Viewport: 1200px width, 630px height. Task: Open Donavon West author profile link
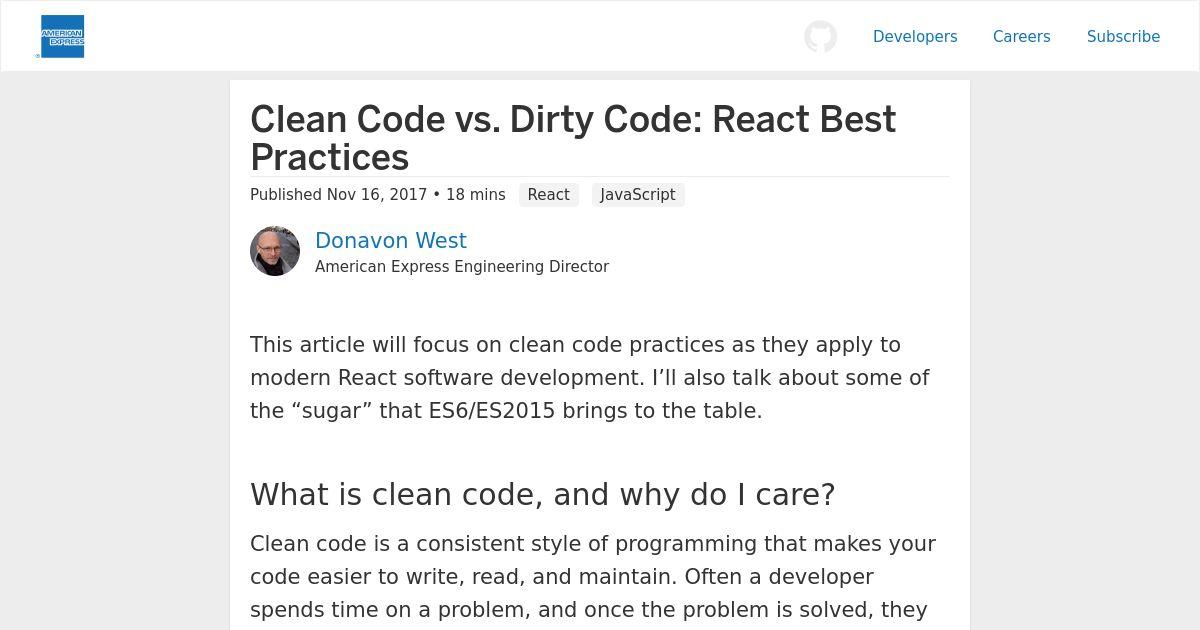pos(391,240)
